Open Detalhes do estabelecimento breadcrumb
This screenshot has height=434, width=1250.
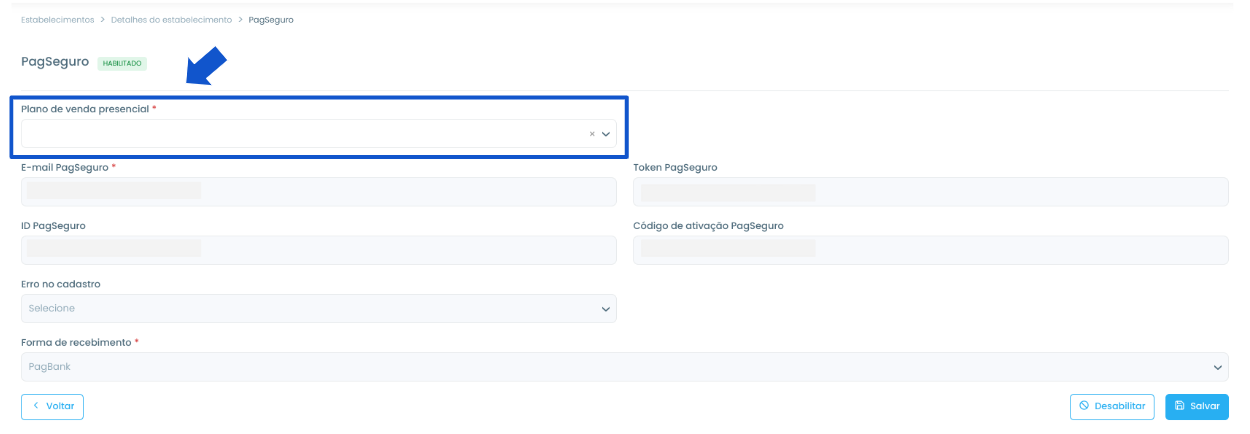click(171, 20)
